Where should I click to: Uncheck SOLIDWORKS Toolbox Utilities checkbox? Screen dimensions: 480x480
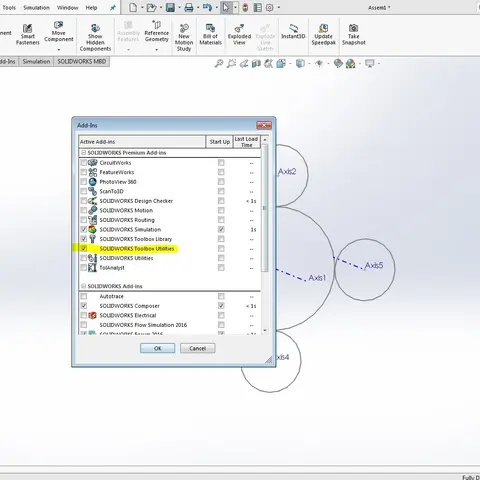point(84,248)
